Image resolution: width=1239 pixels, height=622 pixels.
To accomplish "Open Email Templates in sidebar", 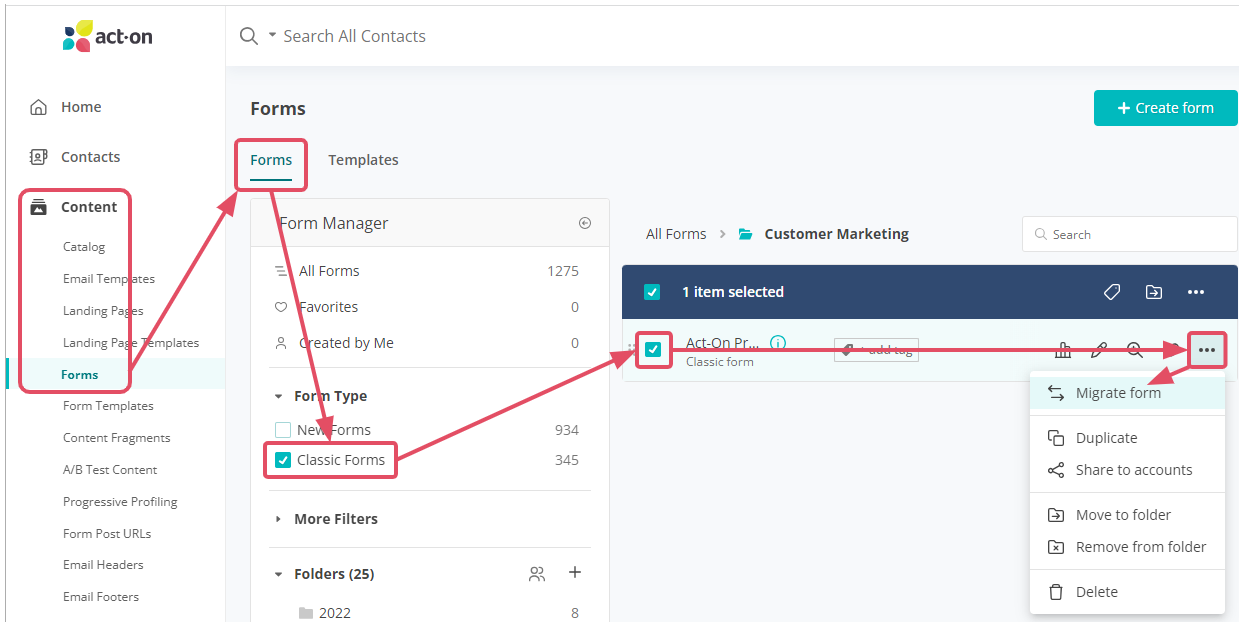I will coord(109,279).
